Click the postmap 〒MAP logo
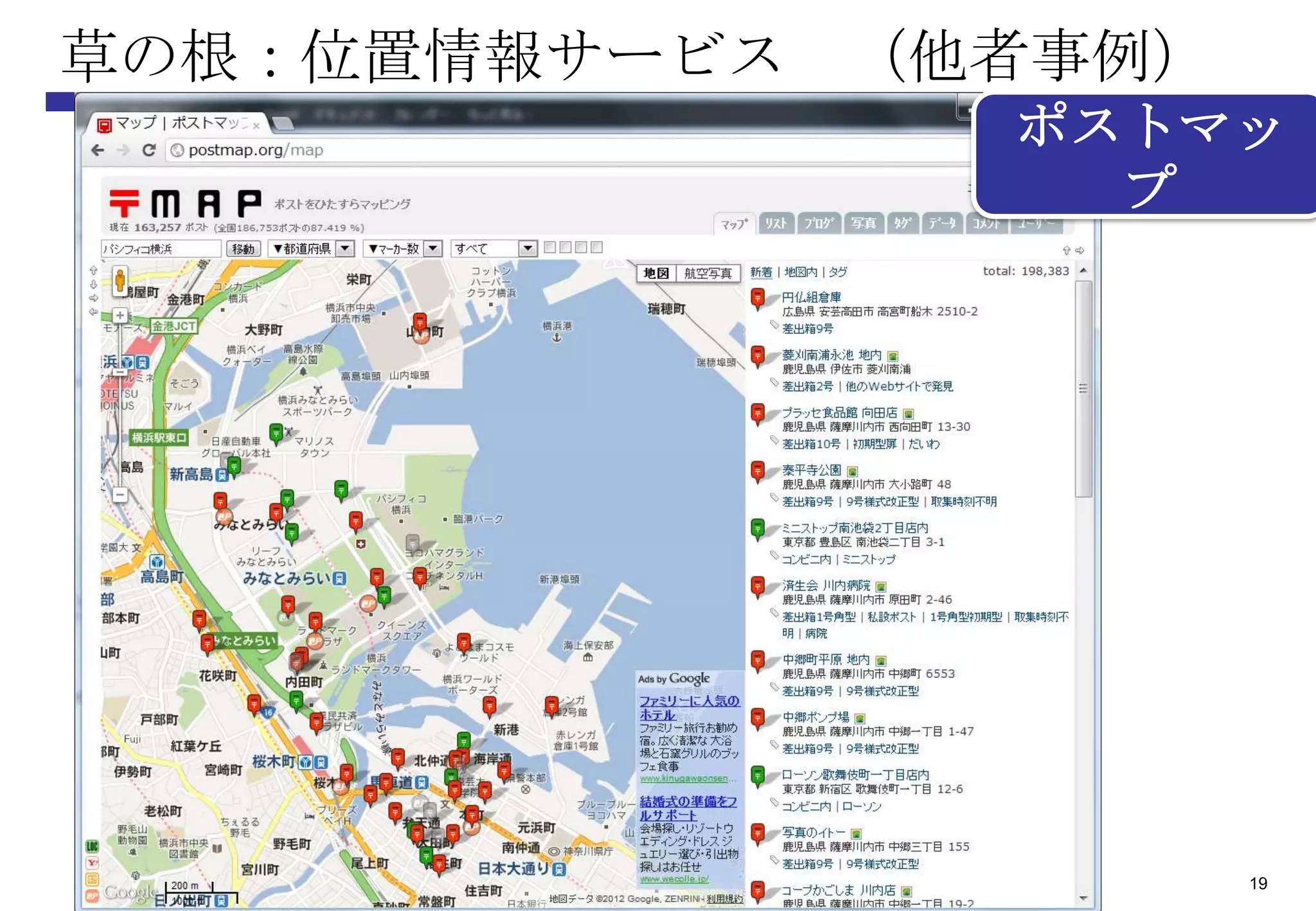This screenshot has height=911, width=1316. click(x=185, y=204)
